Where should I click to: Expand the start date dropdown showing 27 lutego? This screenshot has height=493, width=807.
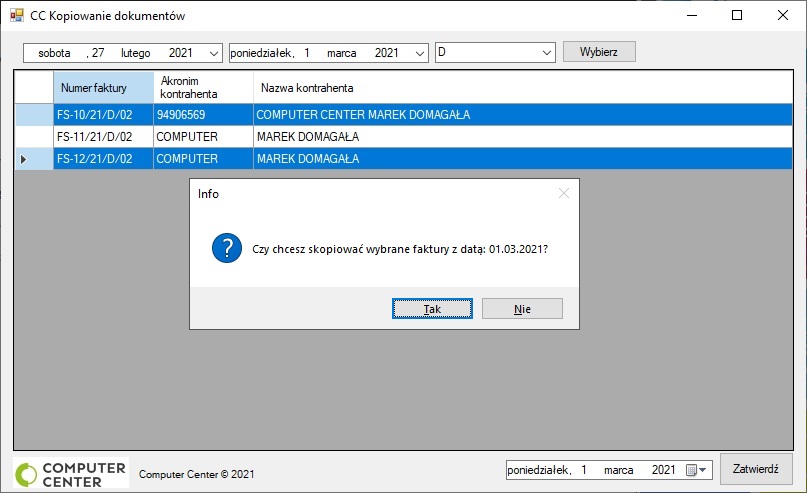(214, 53)
